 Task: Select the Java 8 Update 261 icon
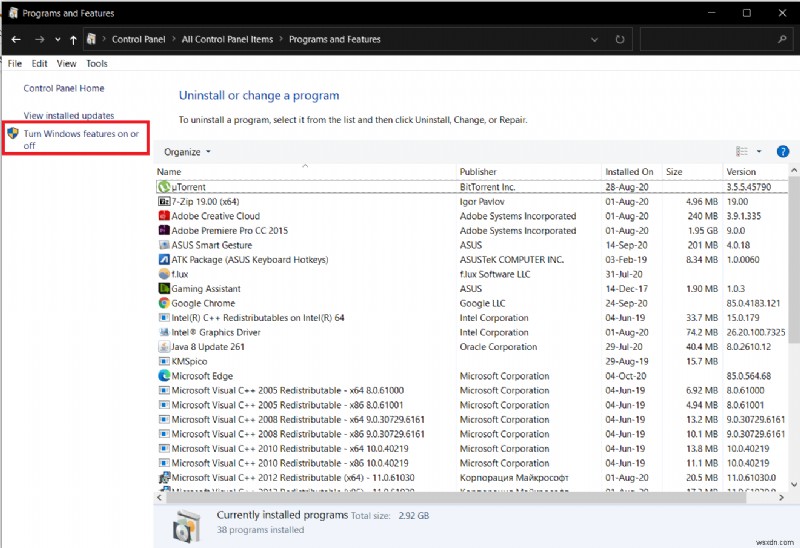point(164,346)
